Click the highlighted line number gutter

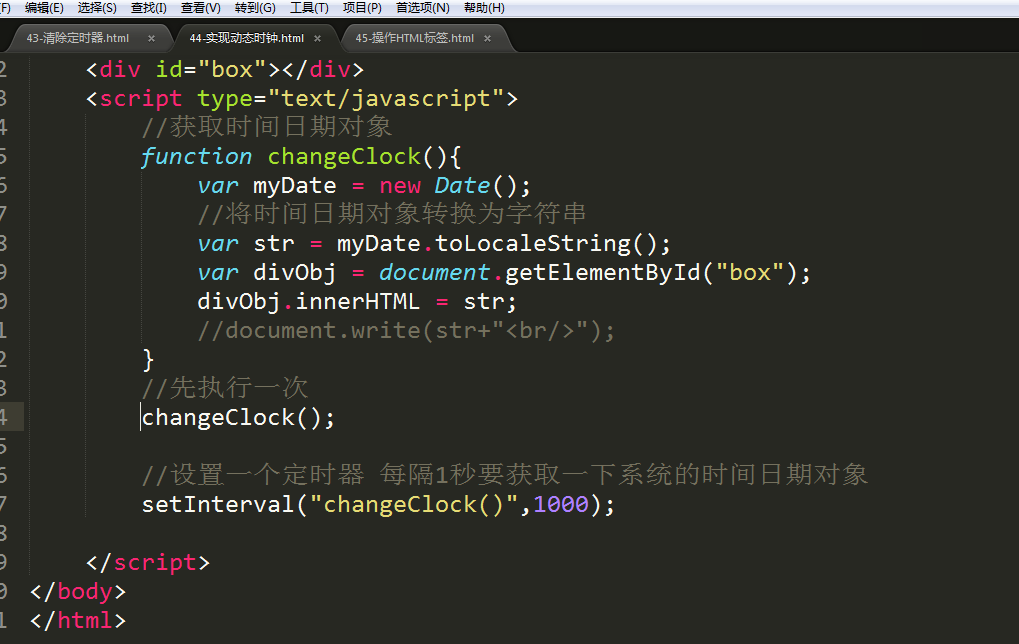point(12,417)
